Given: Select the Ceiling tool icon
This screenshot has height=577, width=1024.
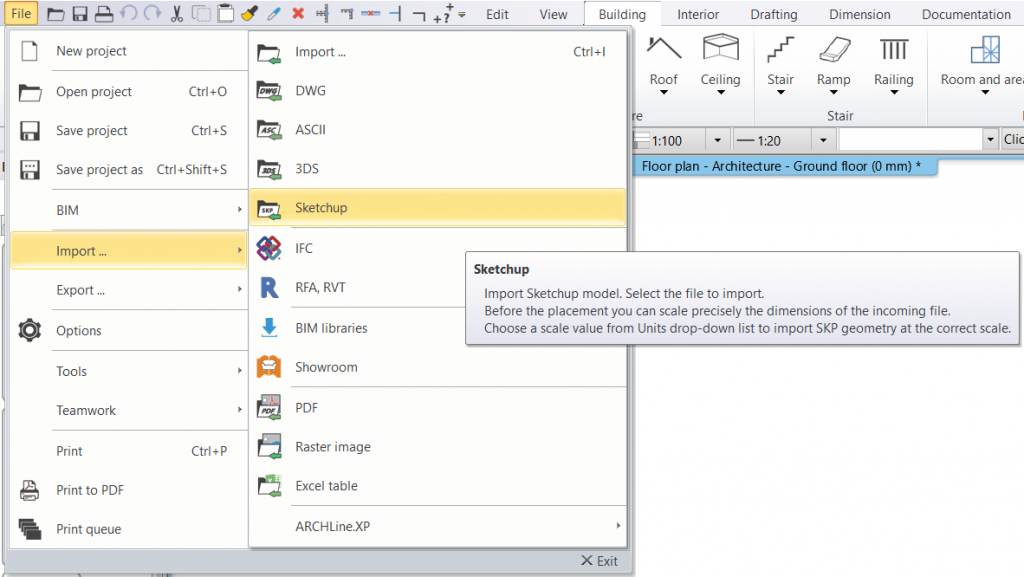Looking at the screenshot, I should 720,49.
